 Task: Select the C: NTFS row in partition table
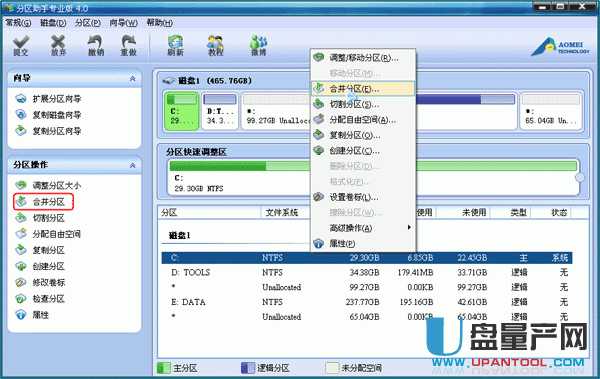[x=367, y=258]
